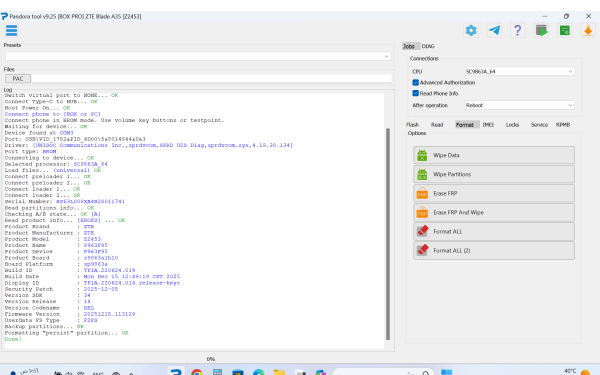Open the hamburger main menu
600x375 pixels.
(x=11, y=30)
